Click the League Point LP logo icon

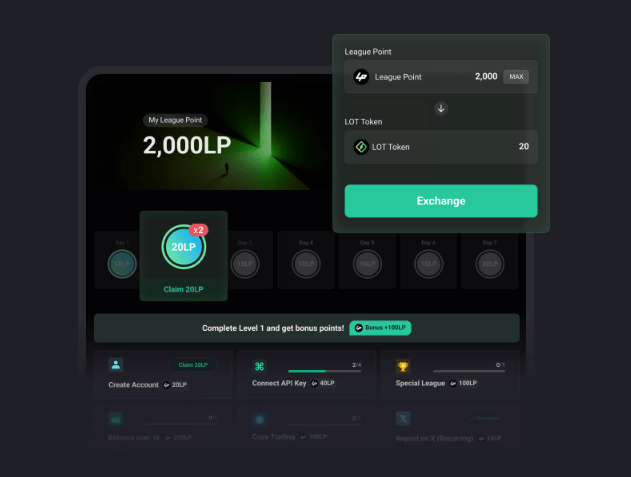pos(361,76)
